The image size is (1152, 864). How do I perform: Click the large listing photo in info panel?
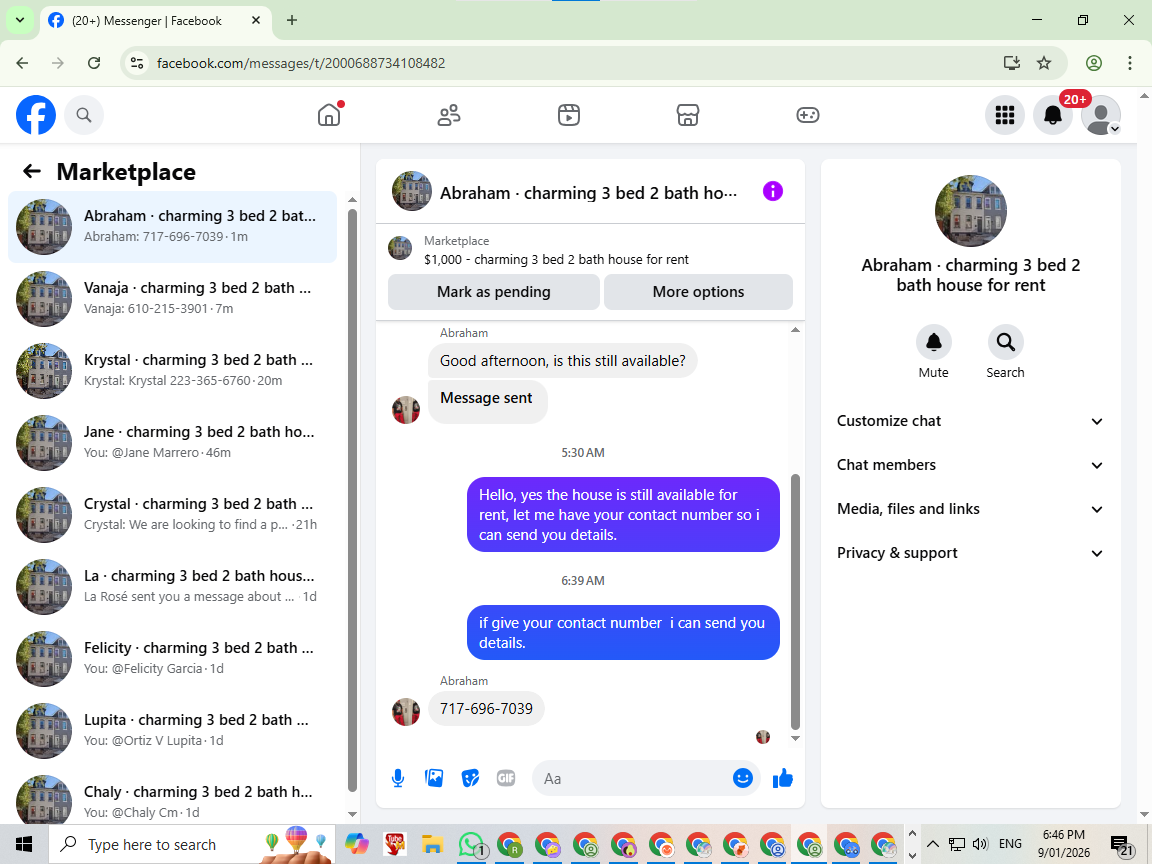971,211
